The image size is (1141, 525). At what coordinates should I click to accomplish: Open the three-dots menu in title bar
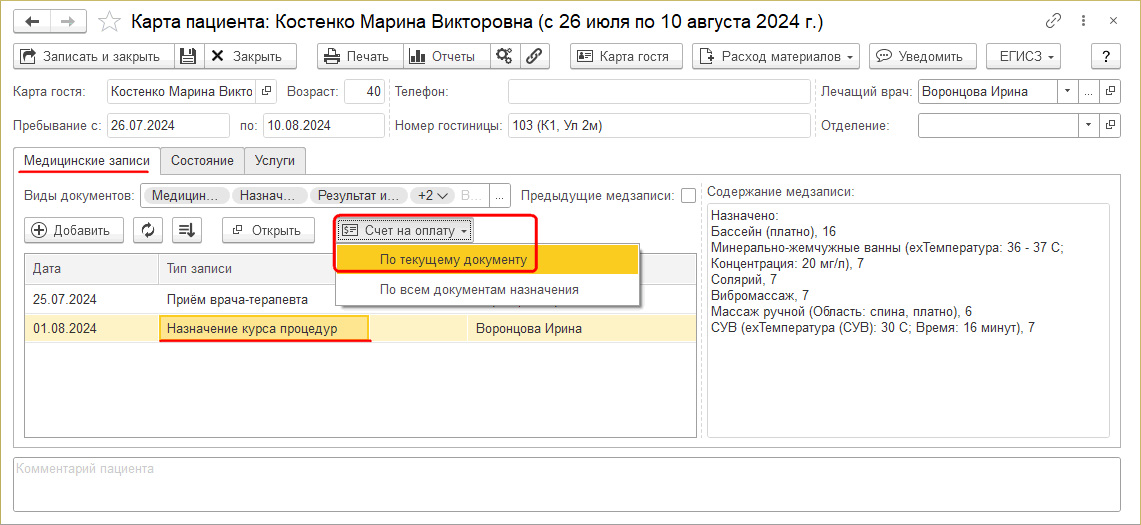point(1086,22)
